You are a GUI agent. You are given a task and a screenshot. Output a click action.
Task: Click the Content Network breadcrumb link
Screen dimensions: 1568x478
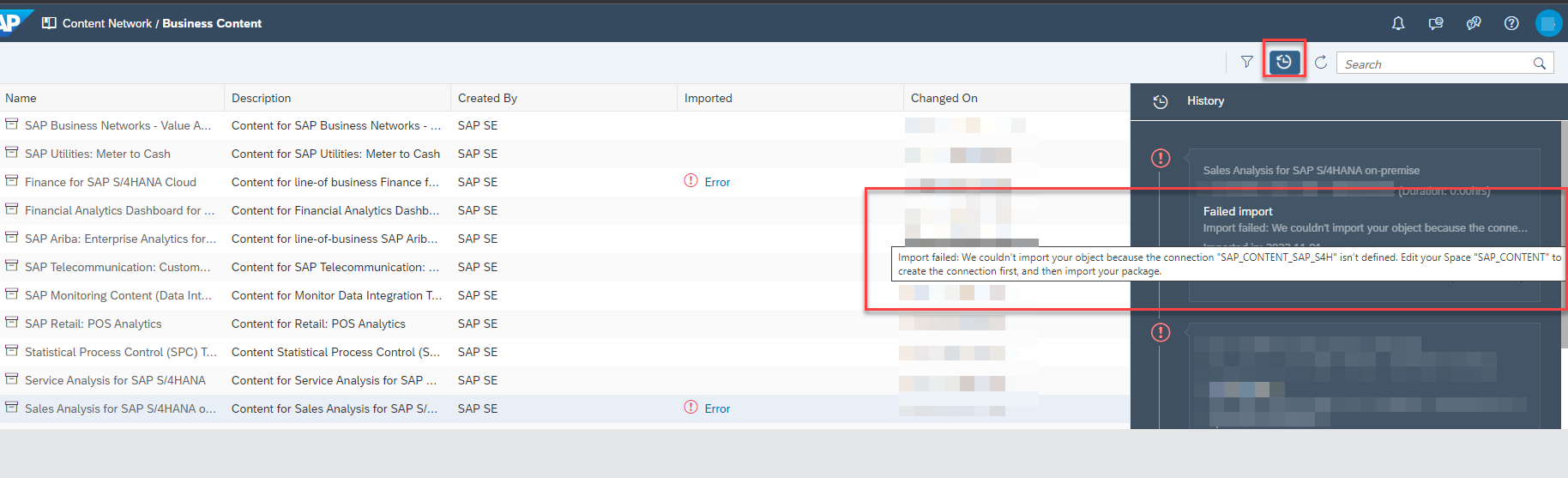pos(107,23)
